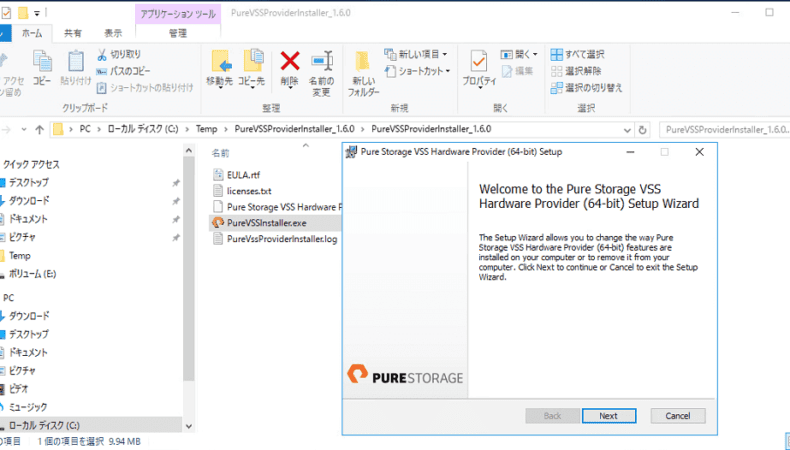The width and height of the screenshot is (790, 450).
Task: Select the EULA.rtf file
Action: [x=243, y=175]
